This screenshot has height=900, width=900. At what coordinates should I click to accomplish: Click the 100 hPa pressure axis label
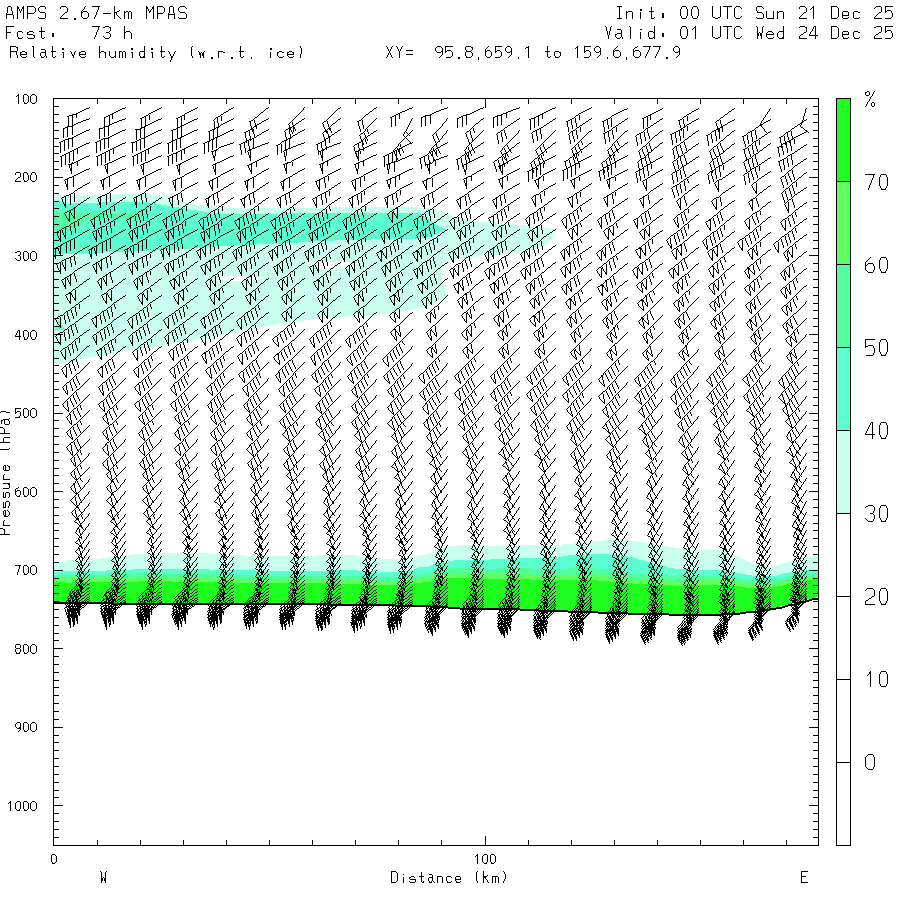[26, 99]
